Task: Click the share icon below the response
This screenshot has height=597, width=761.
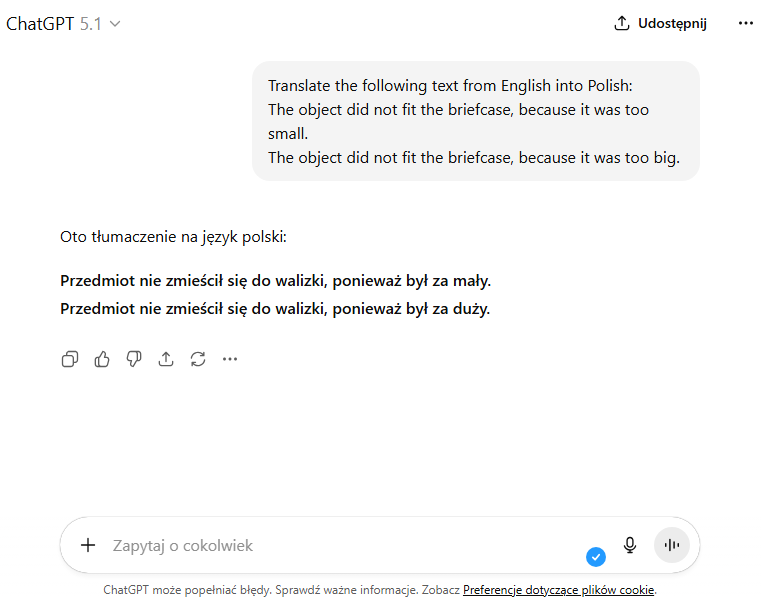Action: [x=166, y=359]
